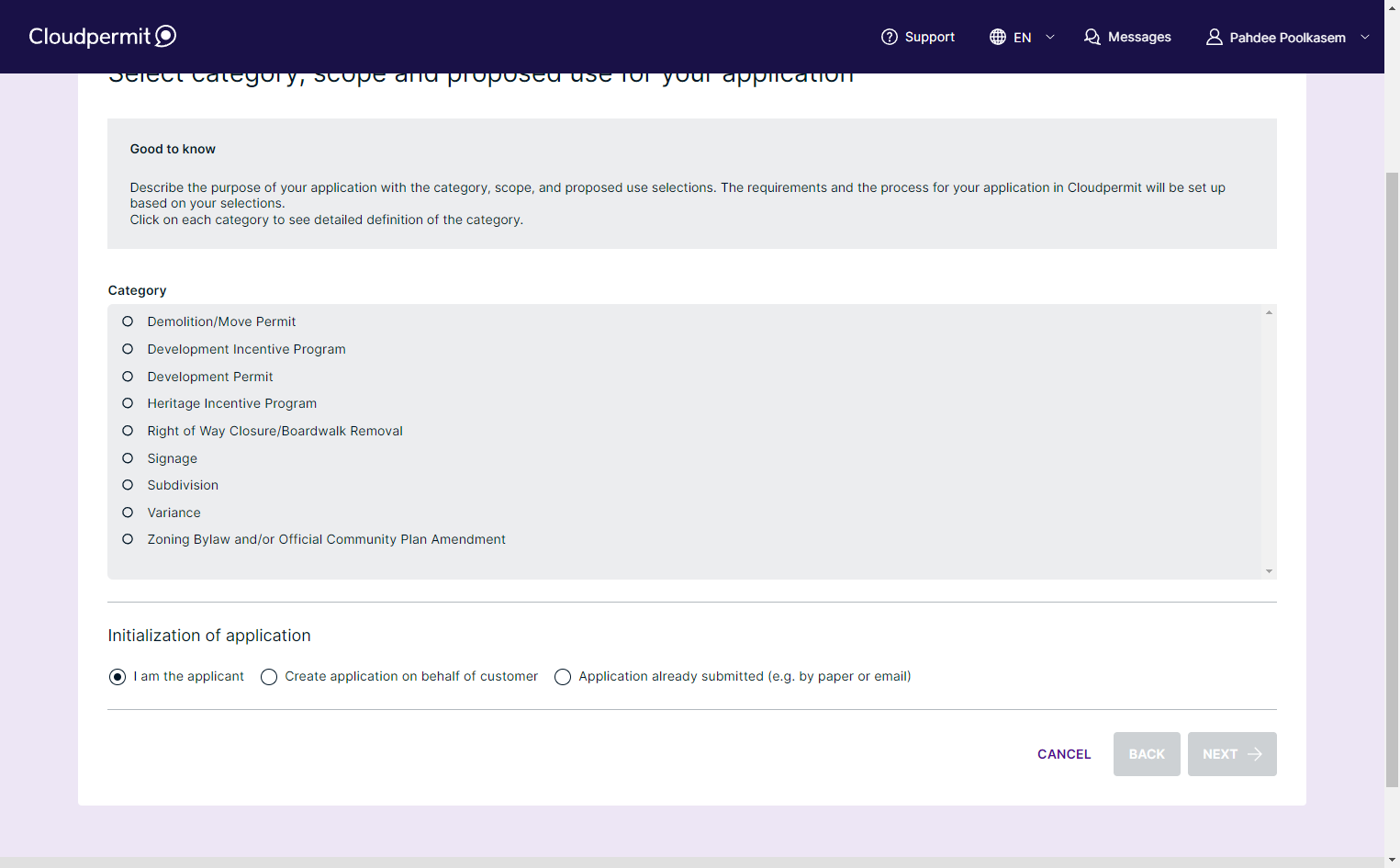Select Development Incentive Program radio option
This screenshot has width=1400, height=868.
(128, 349)
